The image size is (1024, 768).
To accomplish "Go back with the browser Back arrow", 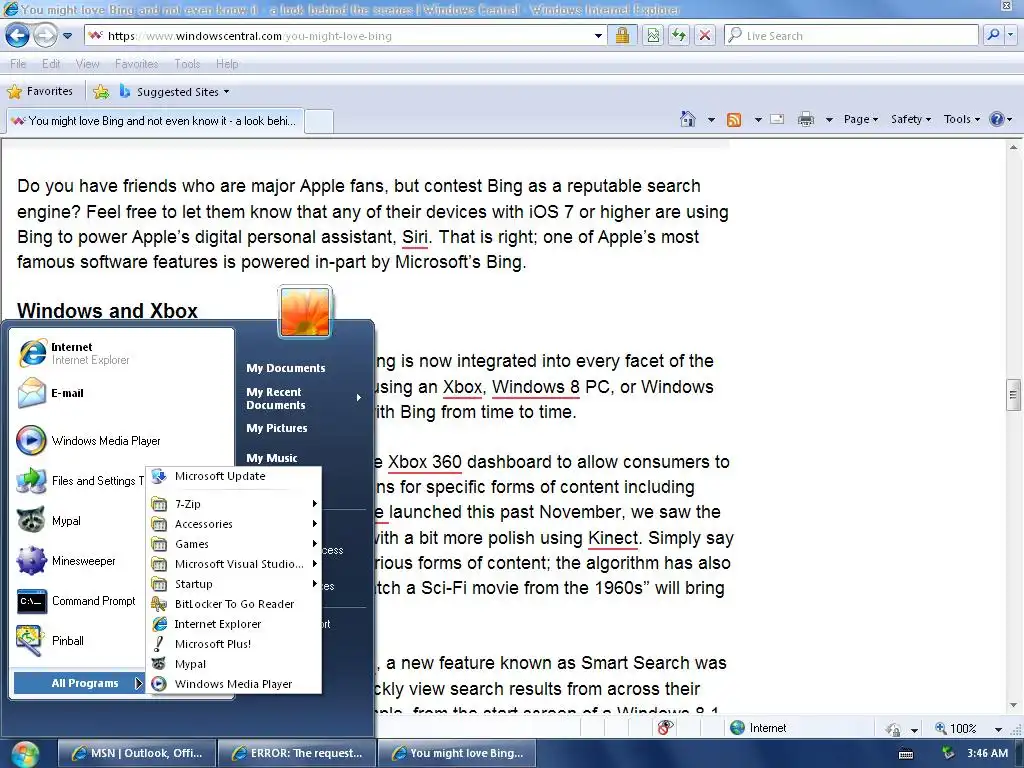I will pos(17,35).
